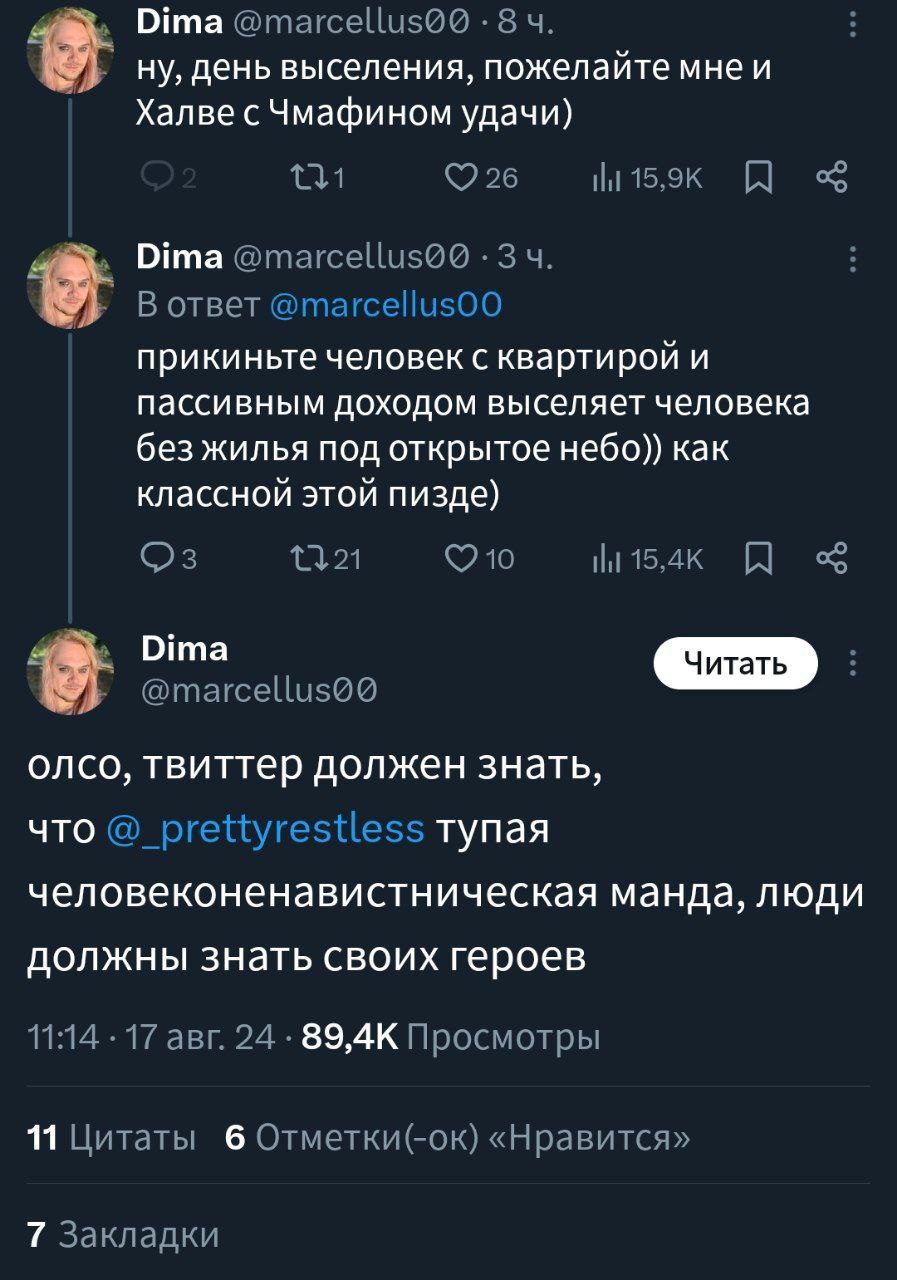Like the first tweet with 26 likes
This screenshot has width=897, height=1280.
(x=483, y=178)
